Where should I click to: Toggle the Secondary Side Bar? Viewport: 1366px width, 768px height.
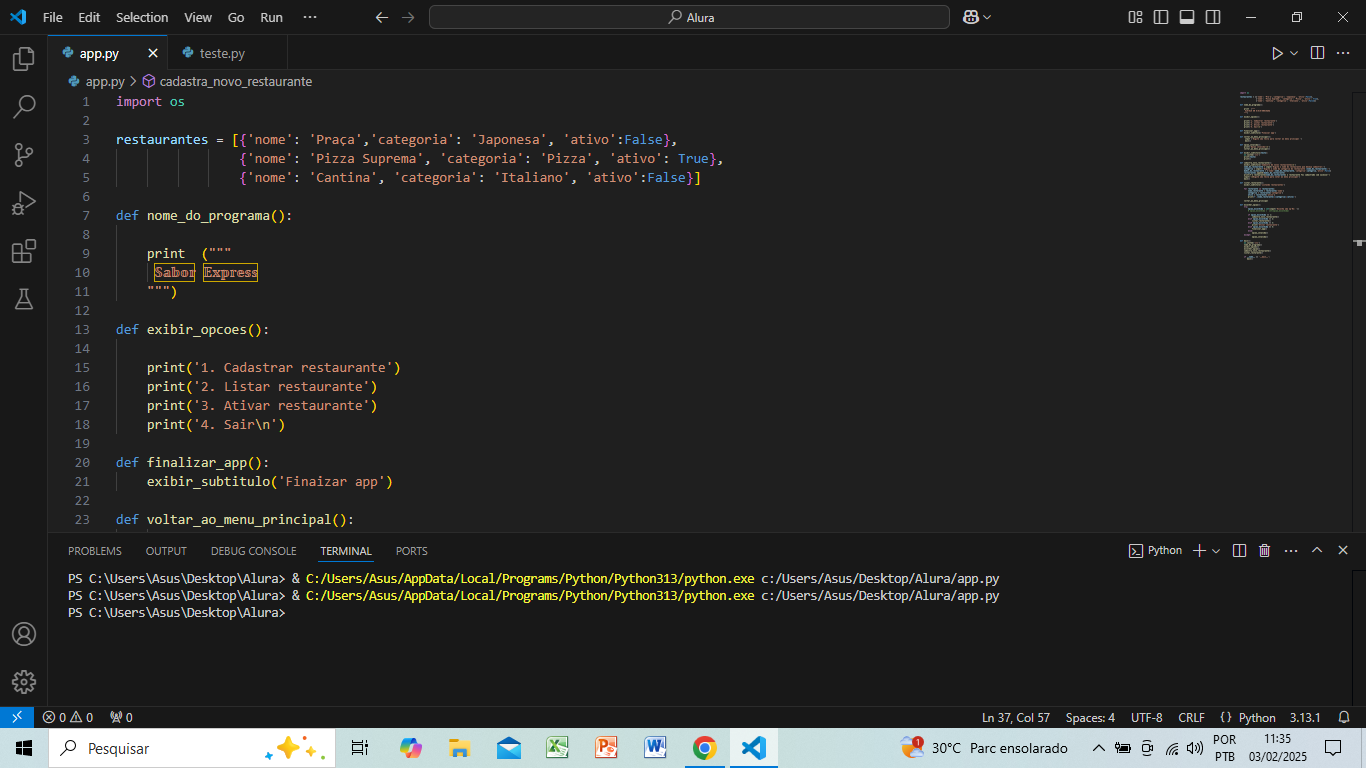pos(1213,17)
